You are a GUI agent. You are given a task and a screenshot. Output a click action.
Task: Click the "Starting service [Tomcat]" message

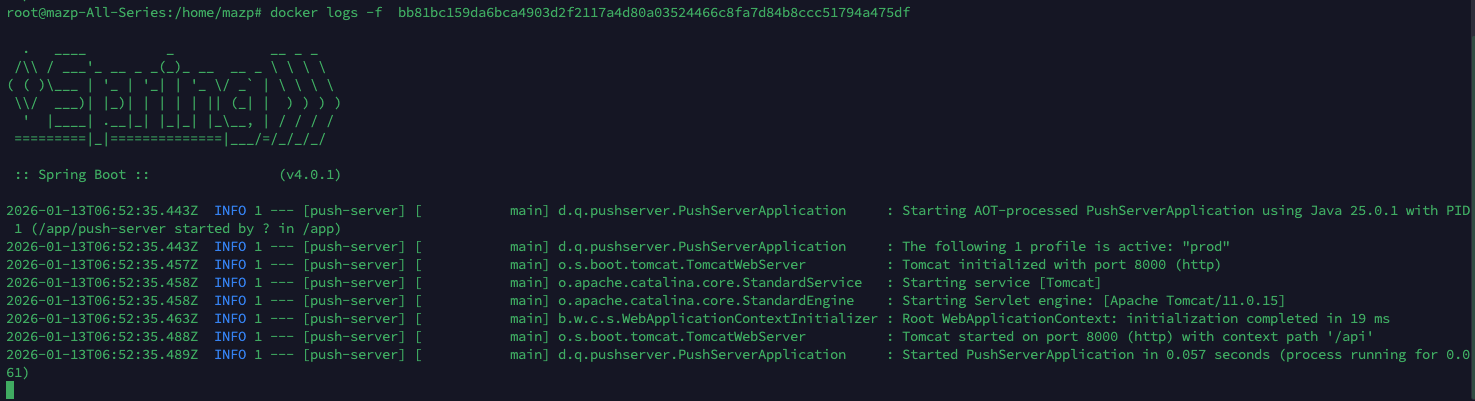click(x=1001, y=283)
